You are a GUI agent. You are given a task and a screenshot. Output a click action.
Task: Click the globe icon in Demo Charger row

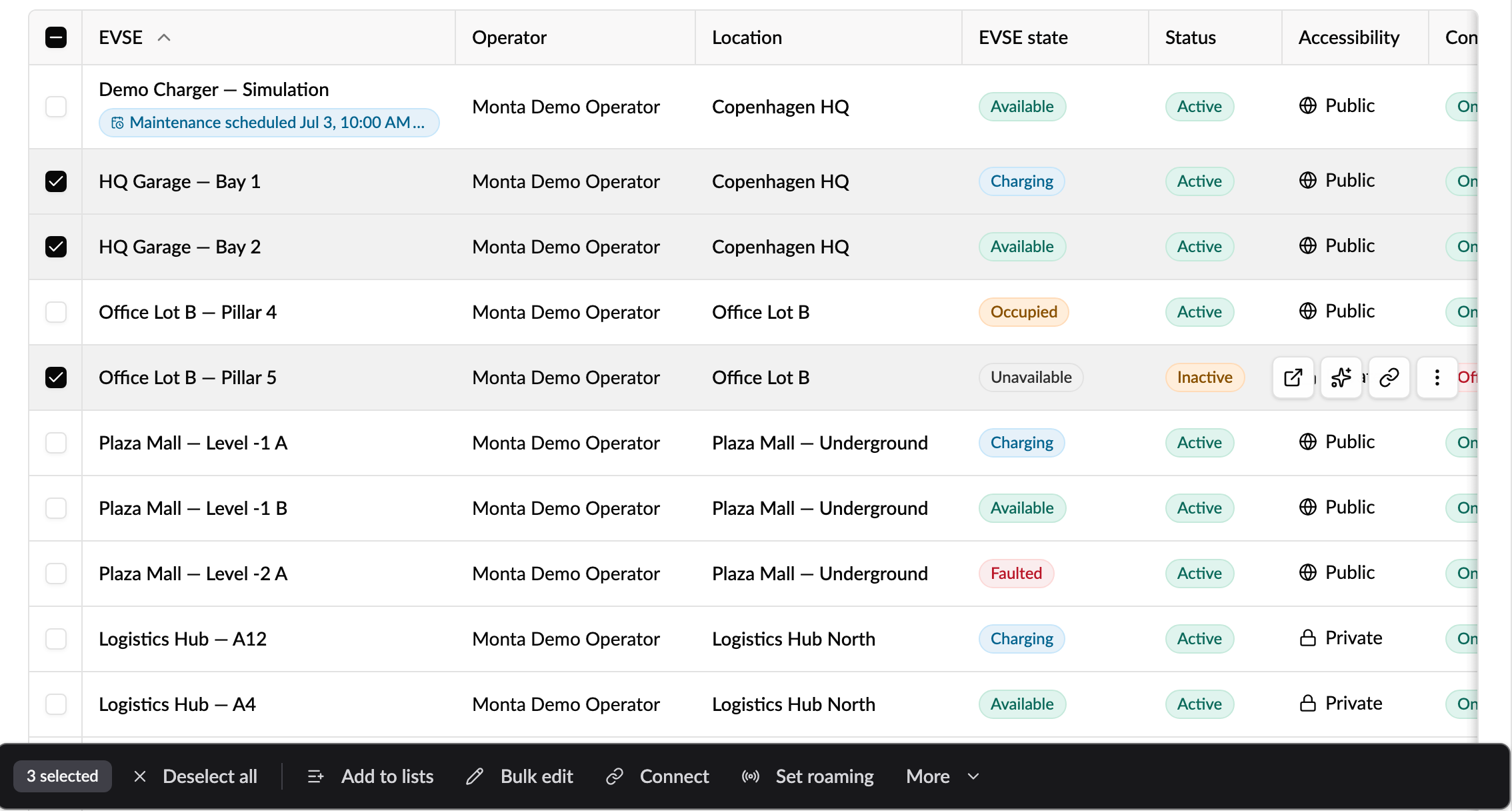pos(1308,105)
